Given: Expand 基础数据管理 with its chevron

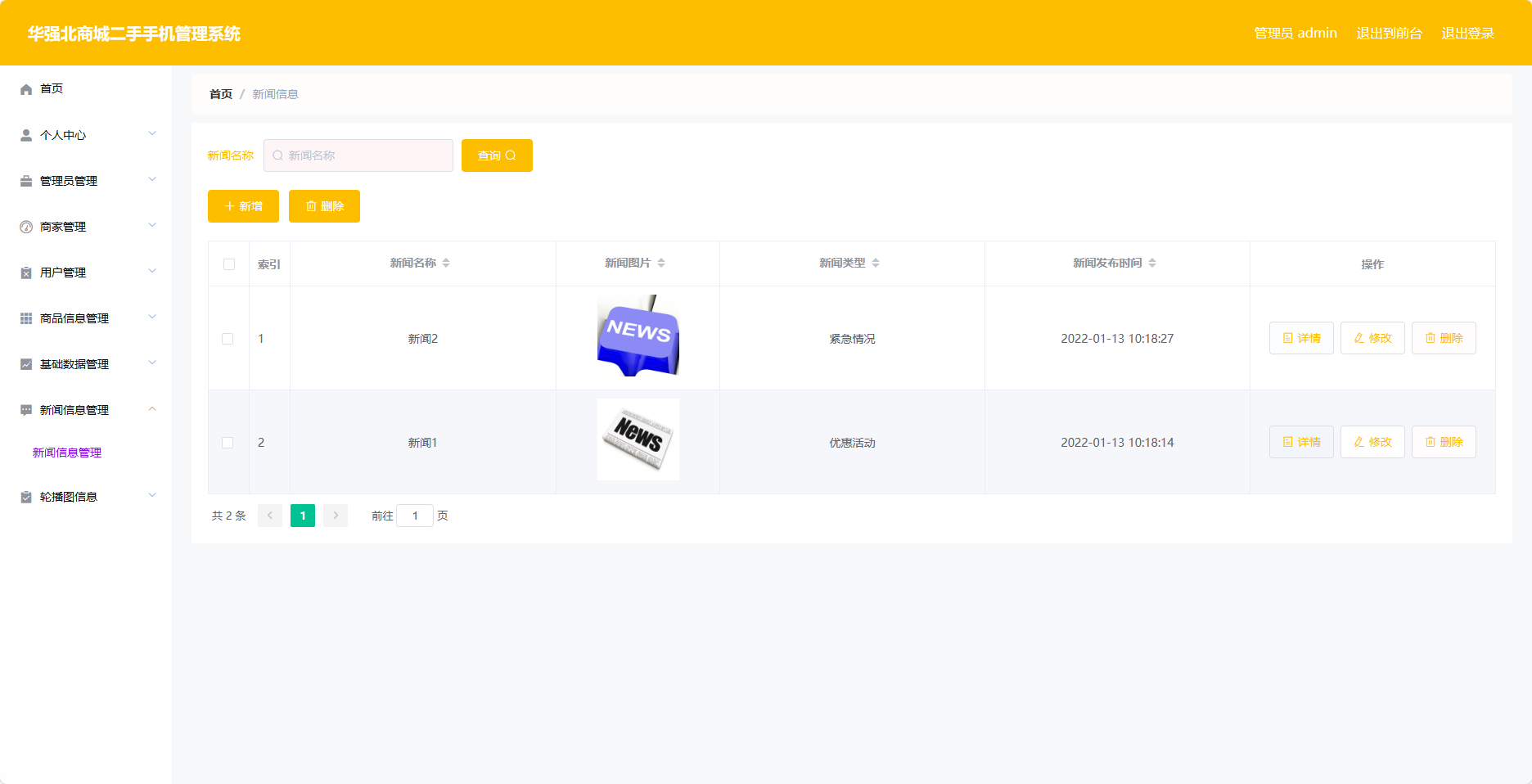Looking at the screenshot, I should 152,363.
